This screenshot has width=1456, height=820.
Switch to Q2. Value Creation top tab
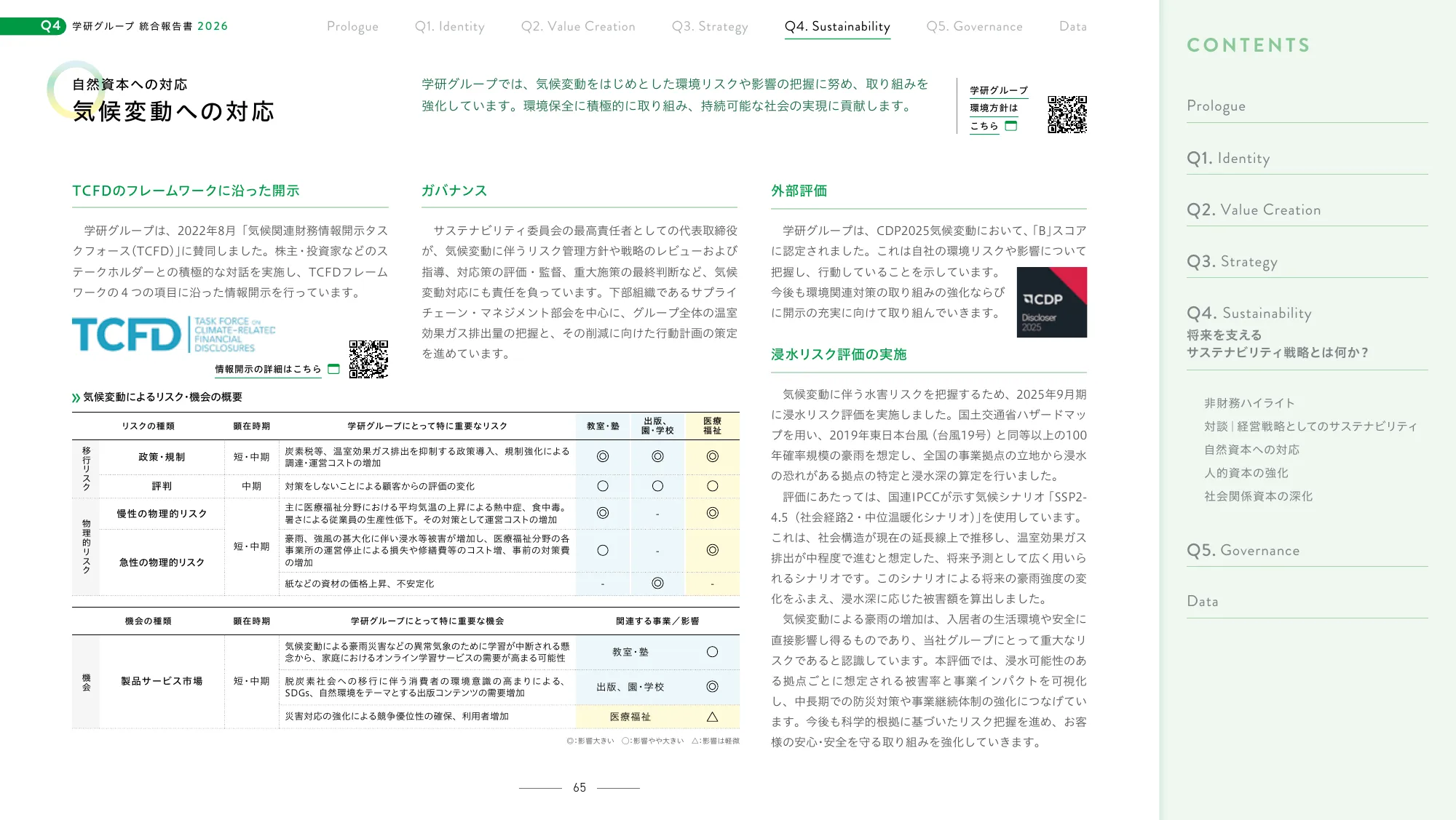(578, 26)
